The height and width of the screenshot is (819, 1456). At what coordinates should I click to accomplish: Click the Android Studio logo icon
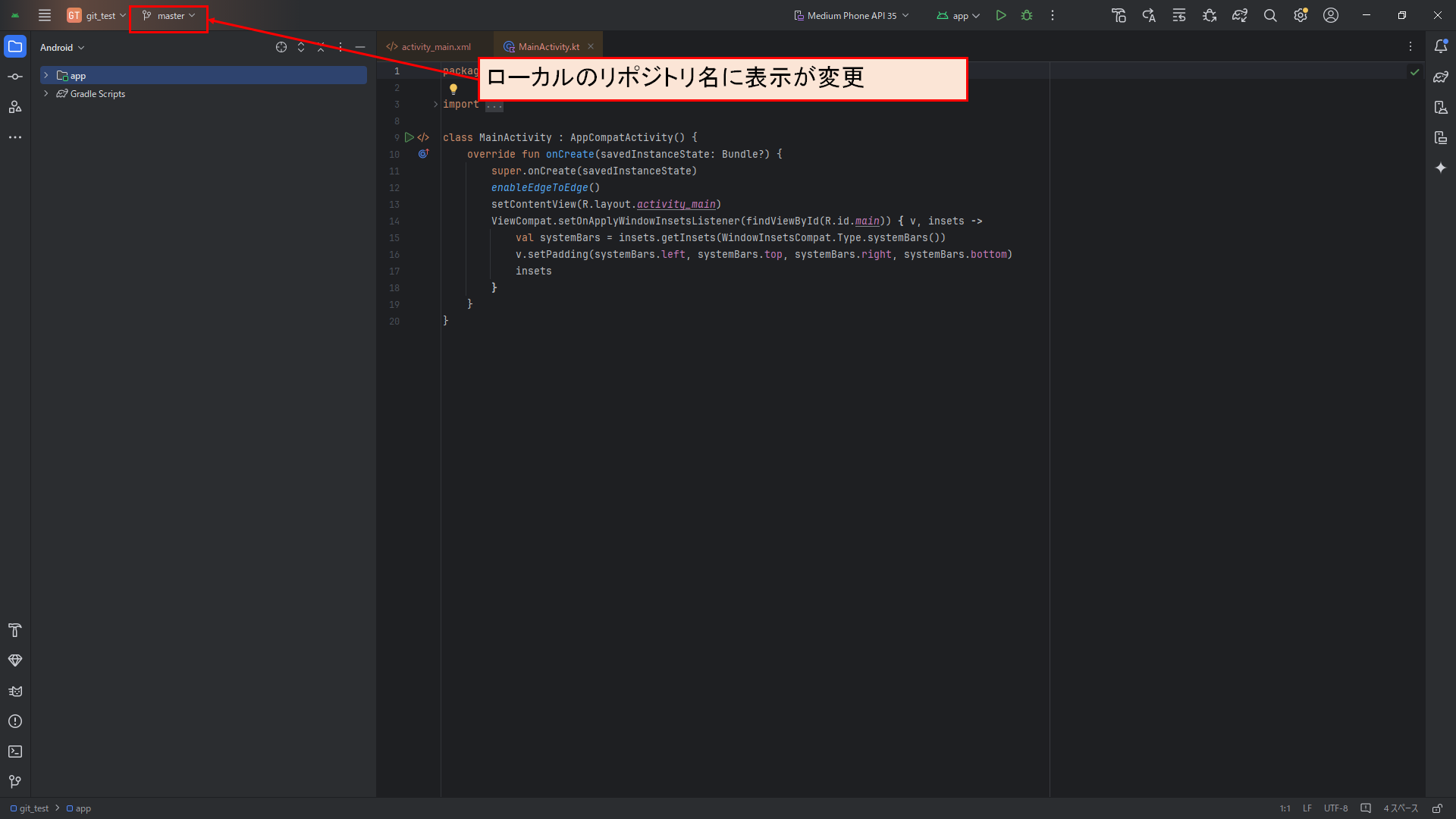[15, 15]
